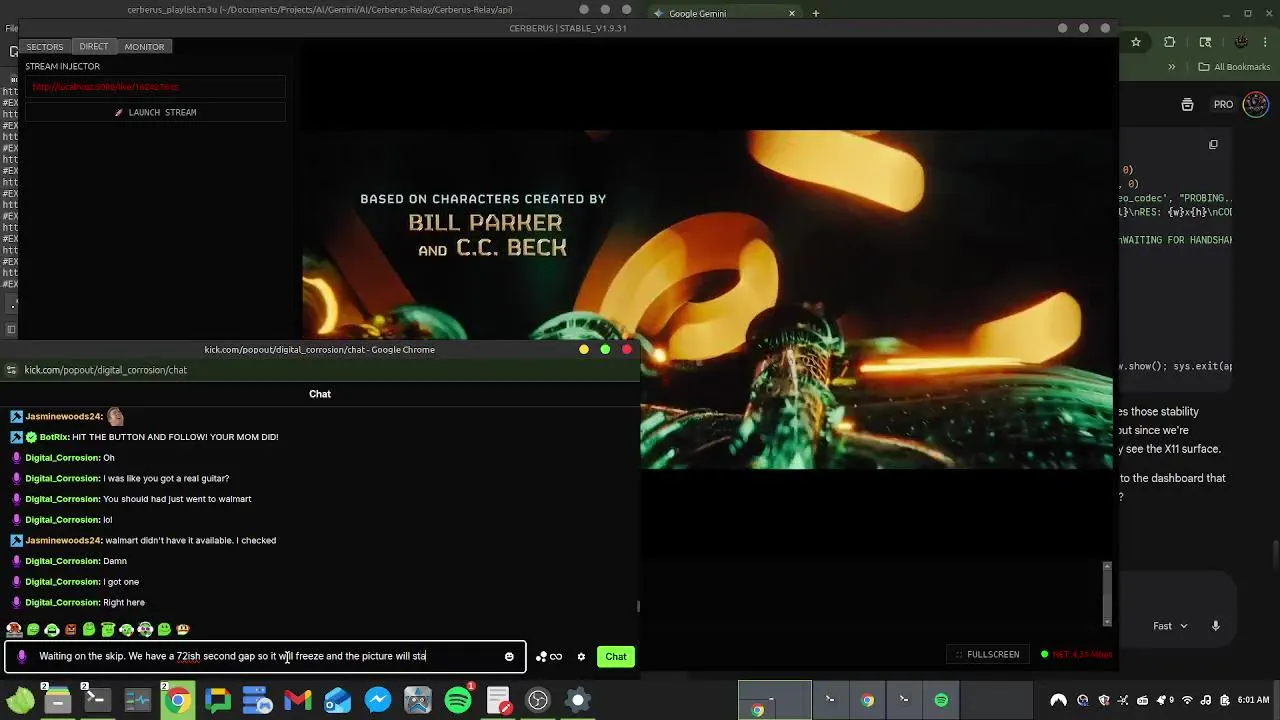Viewport: 1280px width, 720px height.
Task: Click the LAUNCH STREAM button
Action: click(155, 113)
